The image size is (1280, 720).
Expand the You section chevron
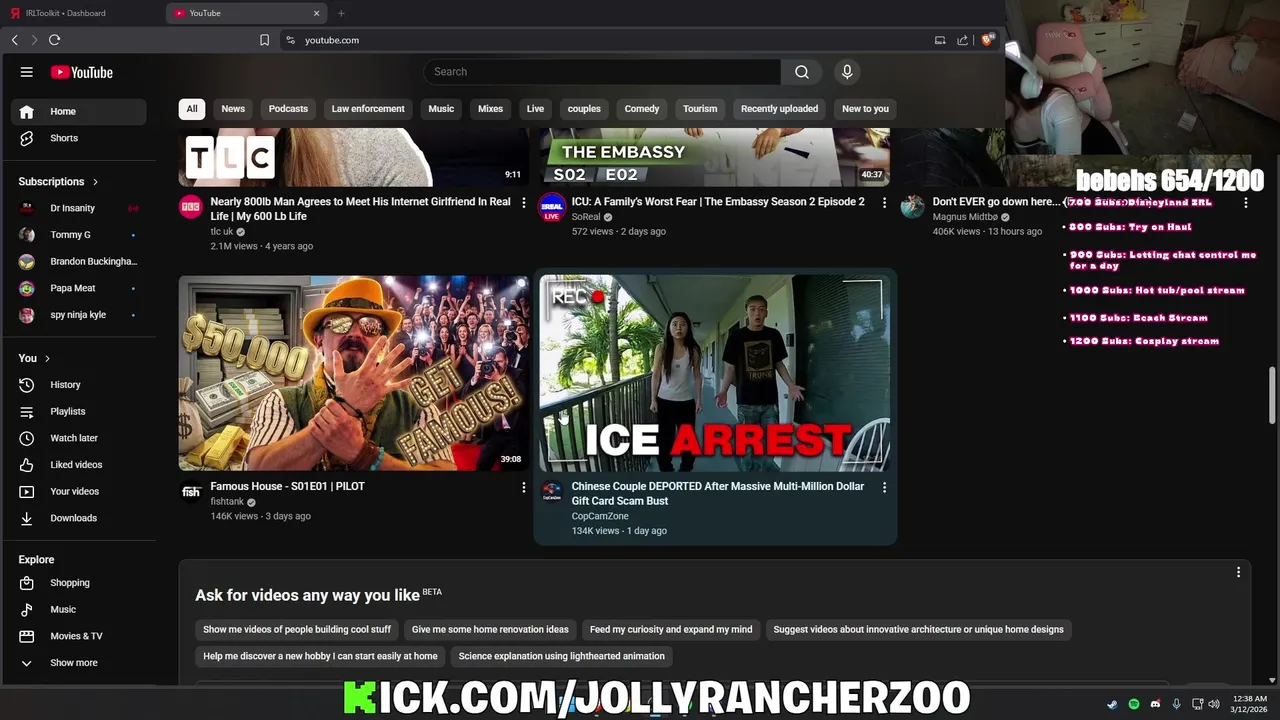(x=47, y=358)
